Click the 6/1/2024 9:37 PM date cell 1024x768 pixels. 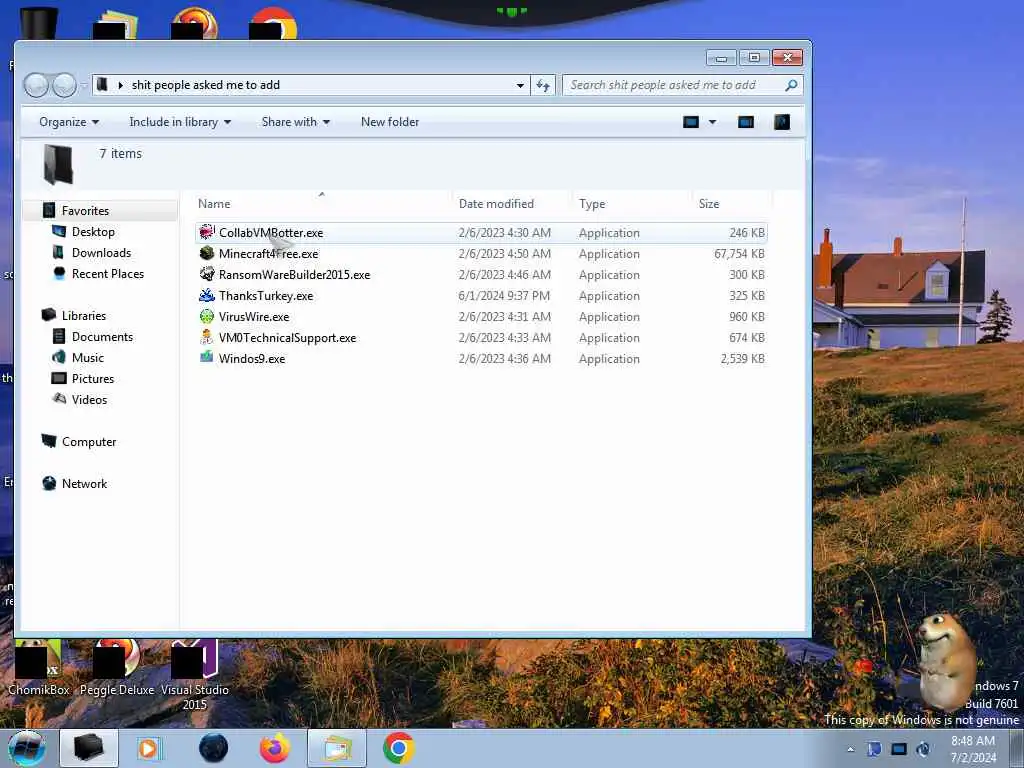point(504,295)
